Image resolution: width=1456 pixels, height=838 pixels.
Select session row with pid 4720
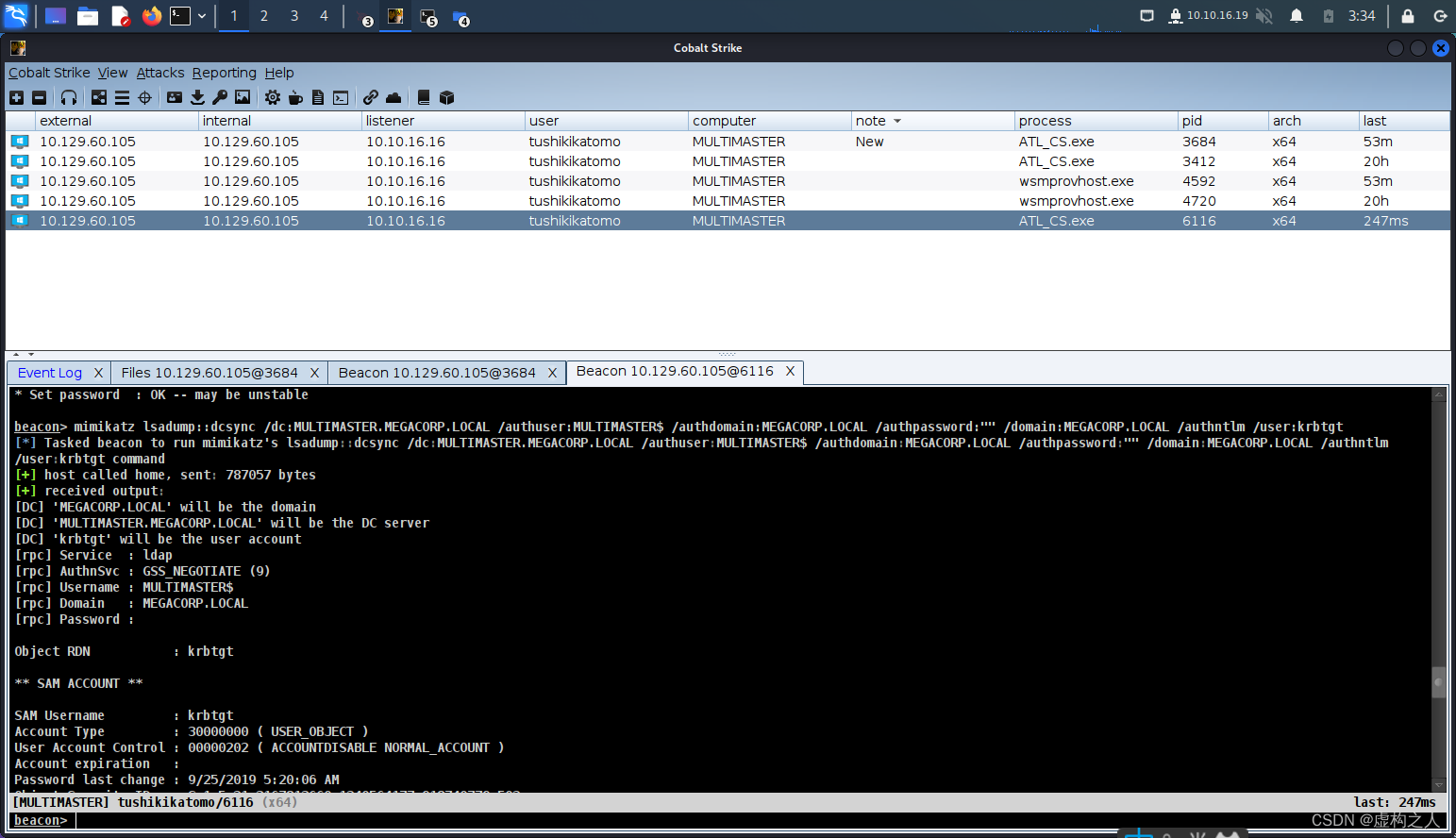pos(728,201)
